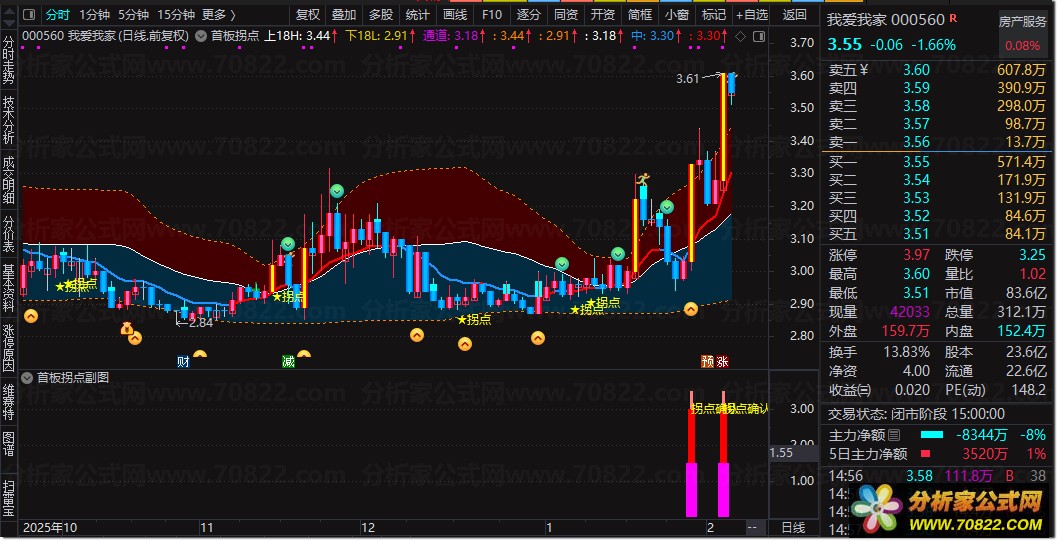Click the diamond icon in indicator header
The height and width of the screenshot is (541, 1059).
[x=740, y=36]
